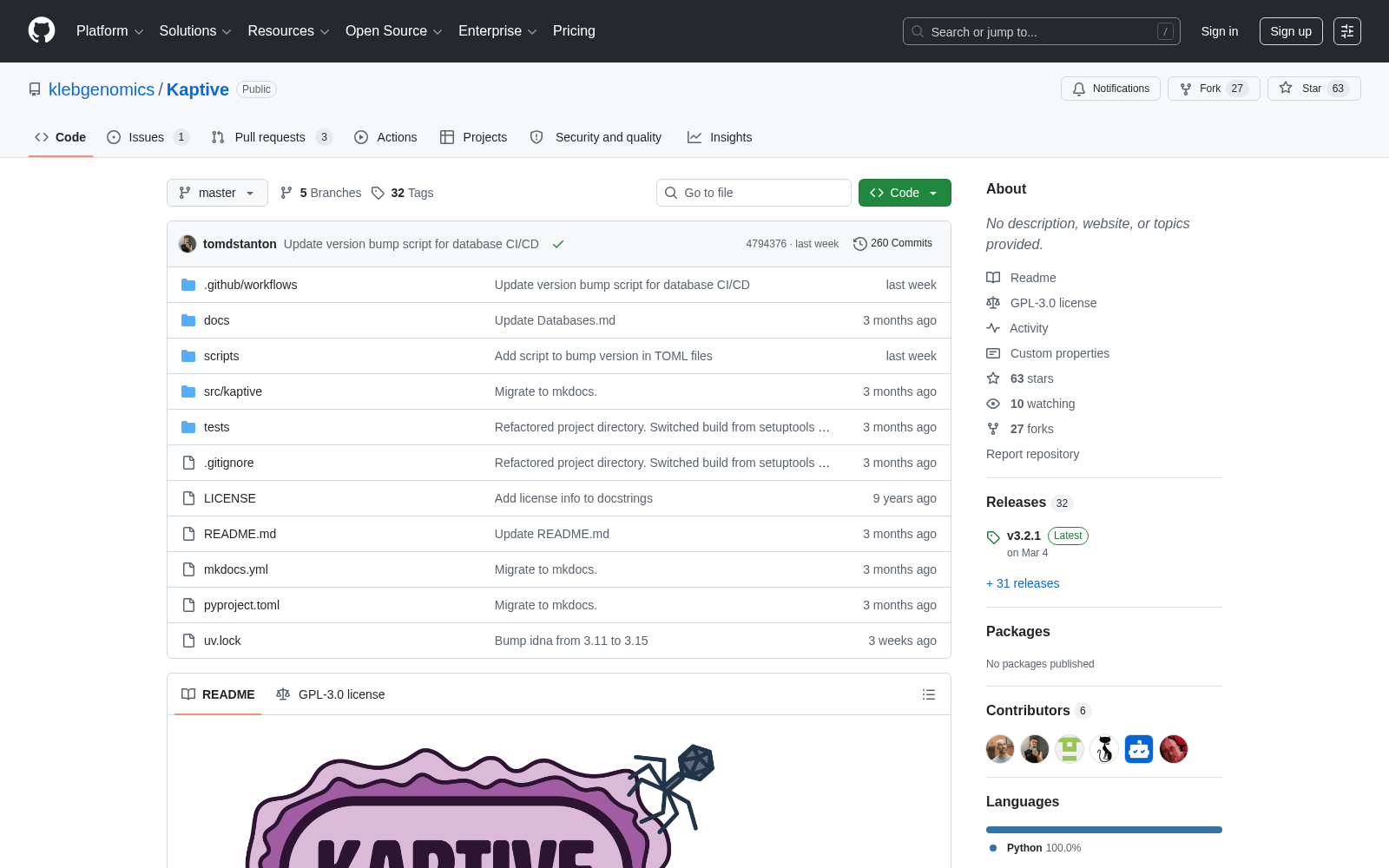Open the pyproject.toml file
The width and height of the screenshot is (1389, 868).
pyautogui.click(x=241, y=605)
